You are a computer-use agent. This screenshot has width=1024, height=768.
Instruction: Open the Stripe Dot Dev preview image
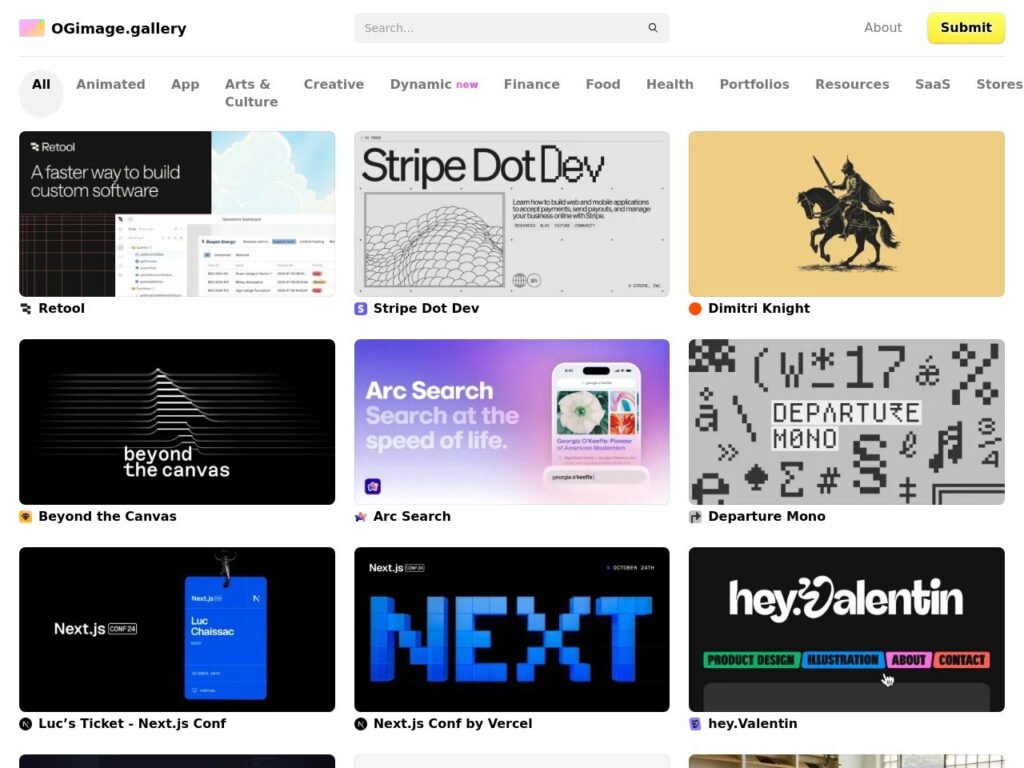coord(511,214)
